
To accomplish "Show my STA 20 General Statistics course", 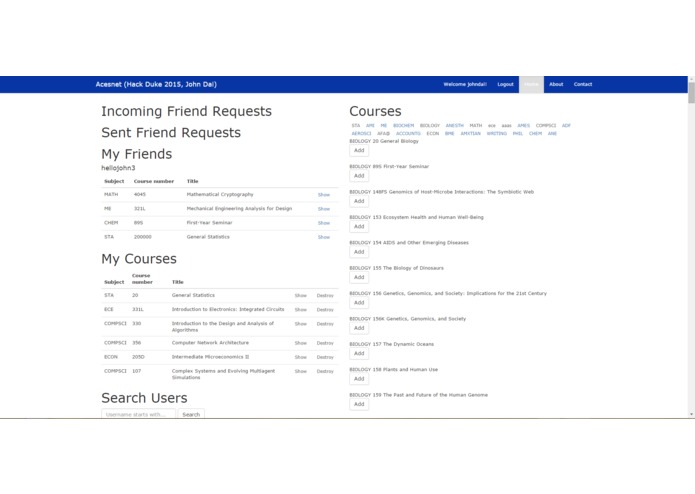I will (301, 296).
